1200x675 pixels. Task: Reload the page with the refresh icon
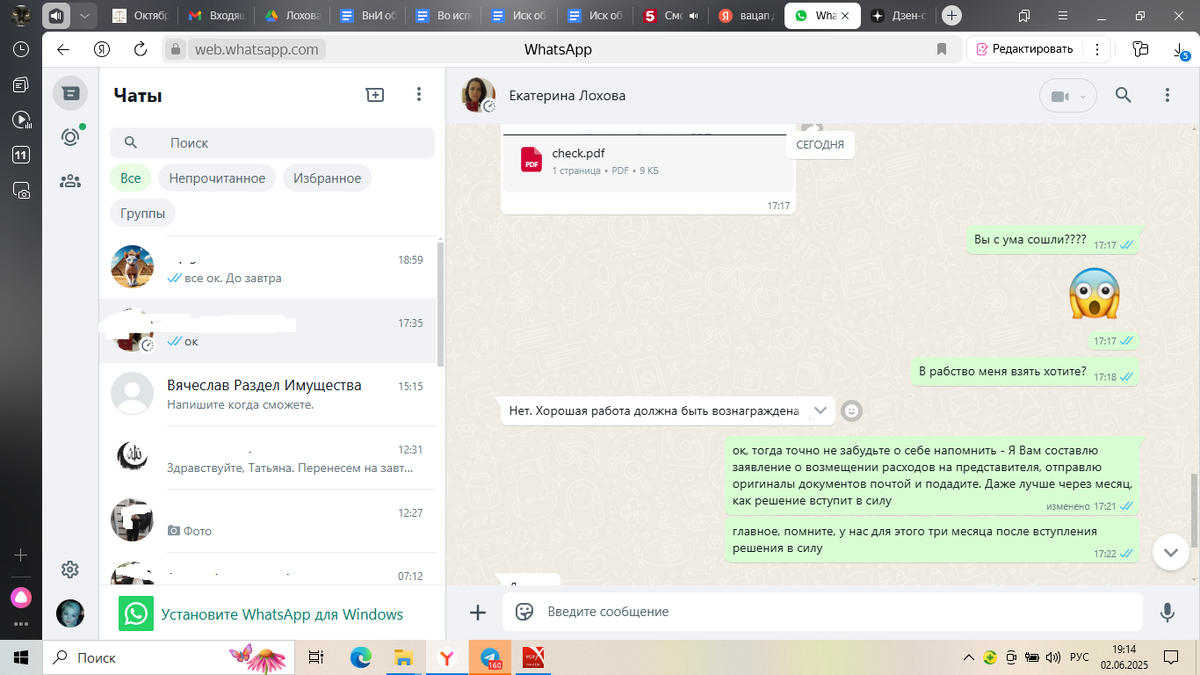click(x=140, y=49)
